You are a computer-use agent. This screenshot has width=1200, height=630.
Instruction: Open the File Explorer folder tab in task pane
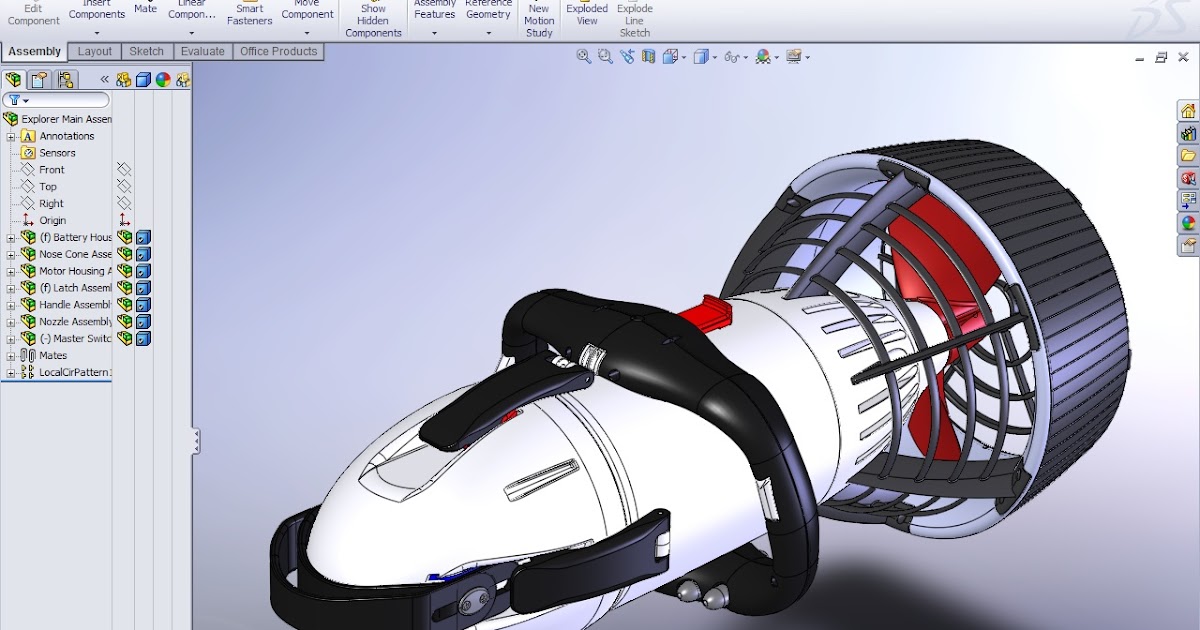(x=1188, y=155)
